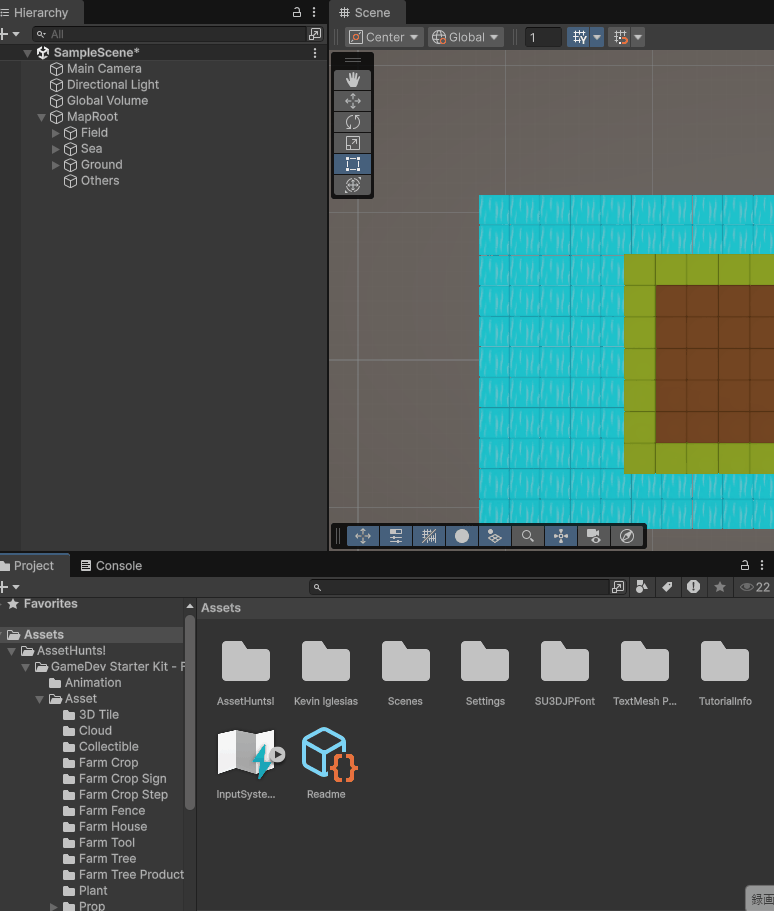Select the Main Camera object
774x911 pixels.
(103, 69)
